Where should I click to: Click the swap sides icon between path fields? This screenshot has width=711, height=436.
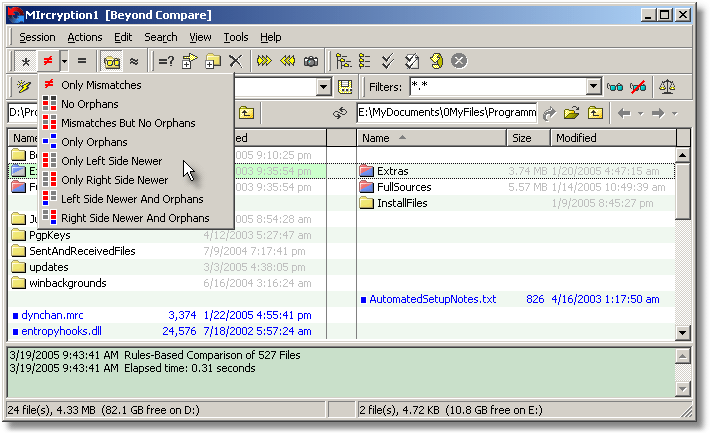pos(340,113)
